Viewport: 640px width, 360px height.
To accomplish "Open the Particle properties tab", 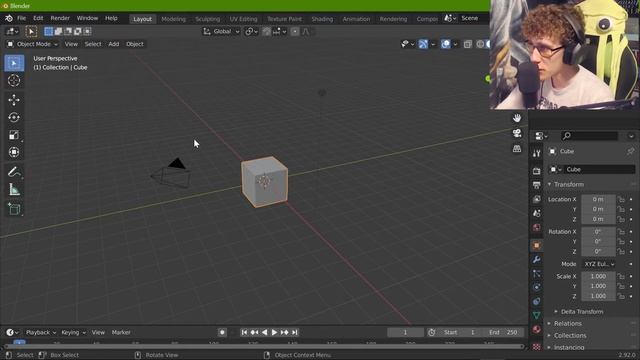I will [536, 273].
